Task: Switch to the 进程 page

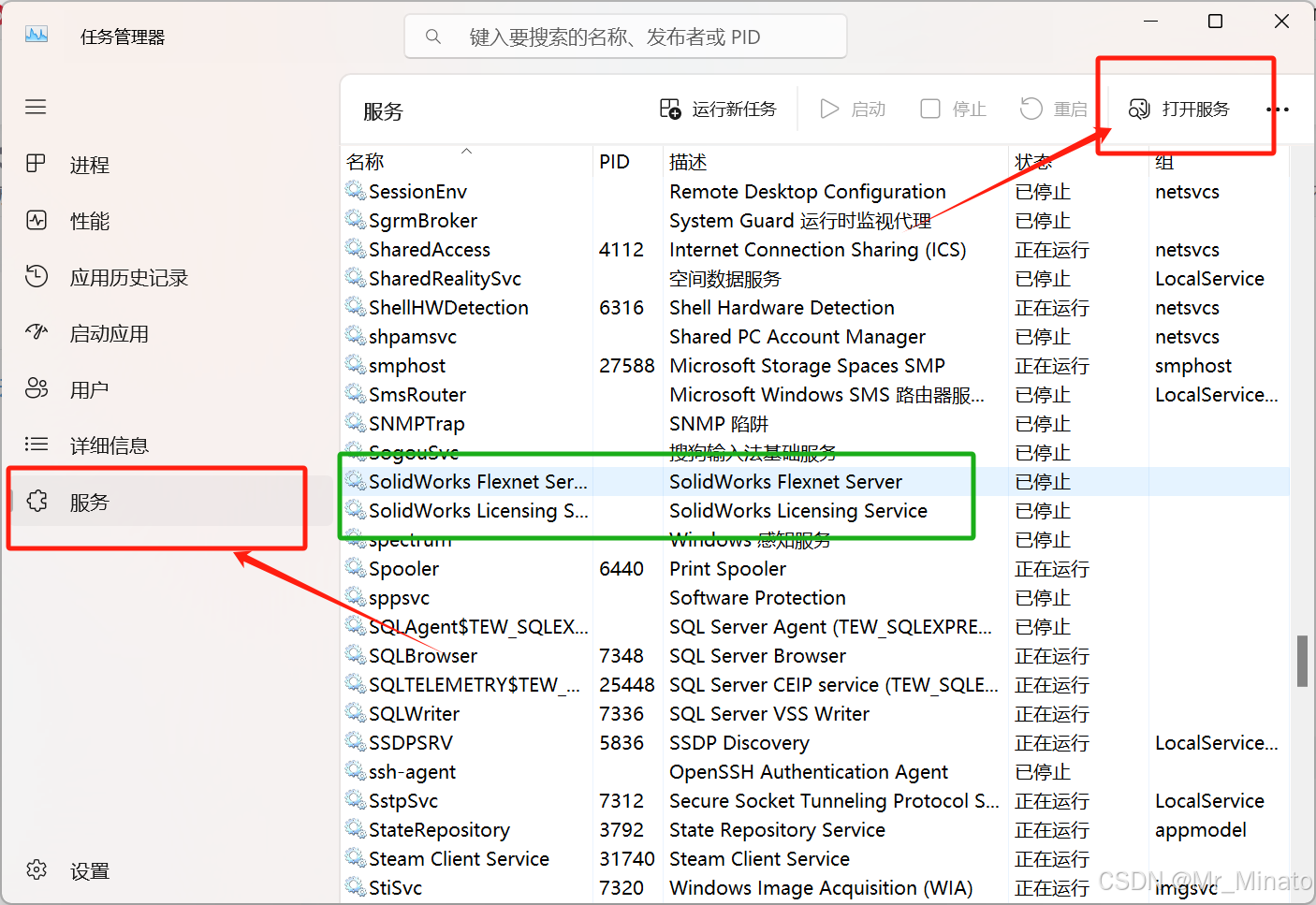Action: 90,165
